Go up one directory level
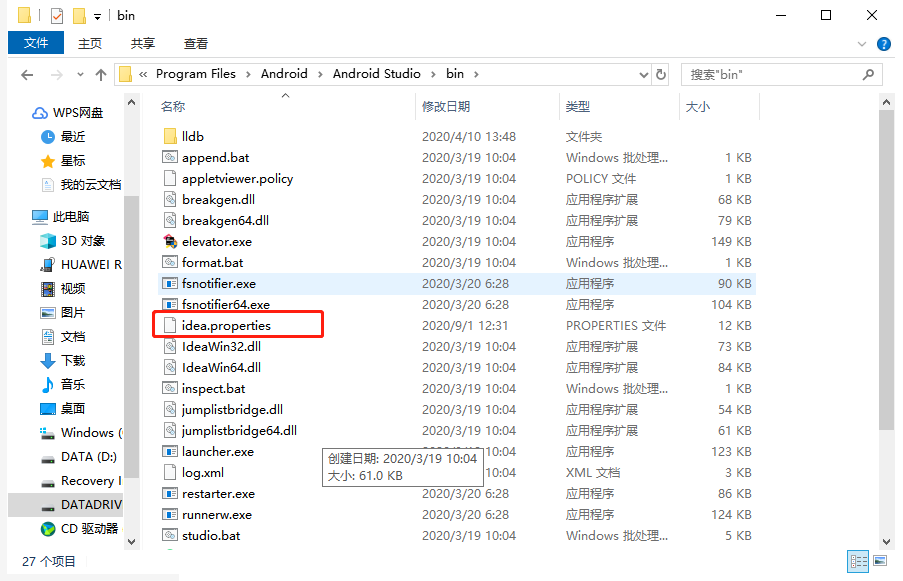Screen dimensions: 903x581 tap(100, 74)
